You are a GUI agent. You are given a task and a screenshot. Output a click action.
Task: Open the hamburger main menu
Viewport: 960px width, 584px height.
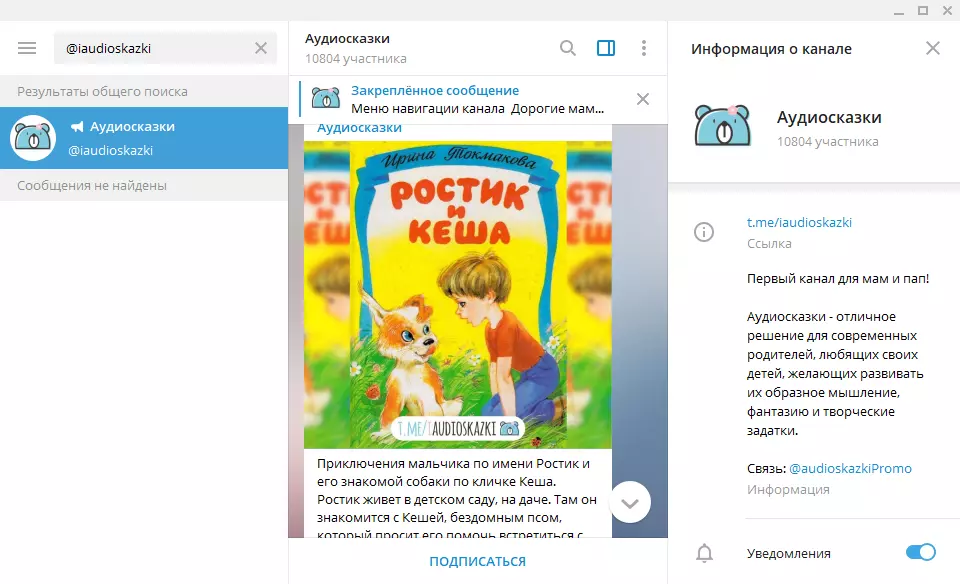27,48
